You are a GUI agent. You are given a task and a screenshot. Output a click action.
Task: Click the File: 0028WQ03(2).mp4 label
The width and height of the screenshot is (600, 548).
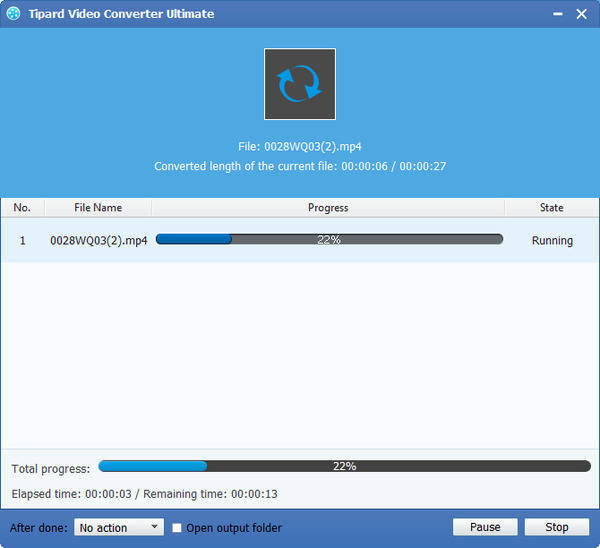click(x=300, y=146)
